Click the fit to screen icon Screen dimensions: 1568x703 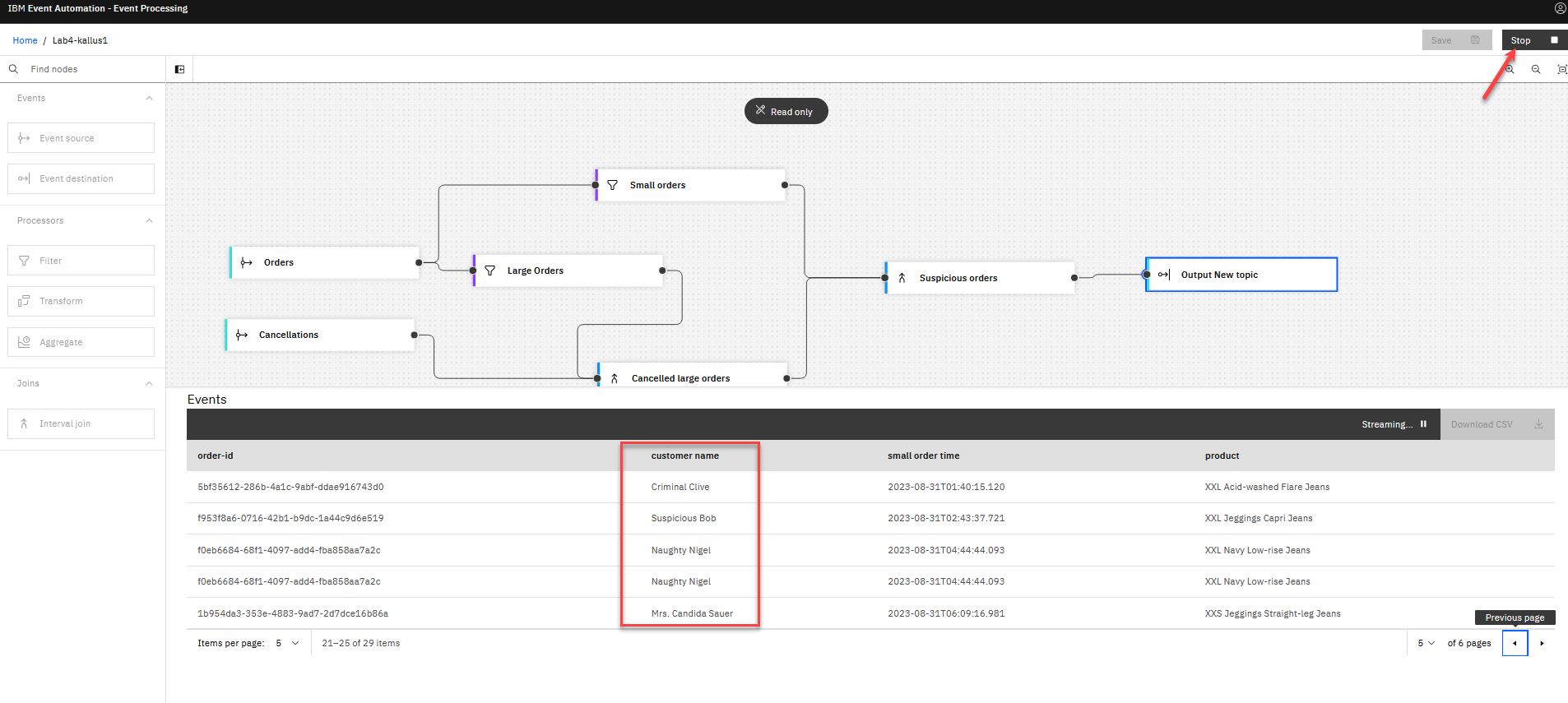click(x=1561, y=70)
